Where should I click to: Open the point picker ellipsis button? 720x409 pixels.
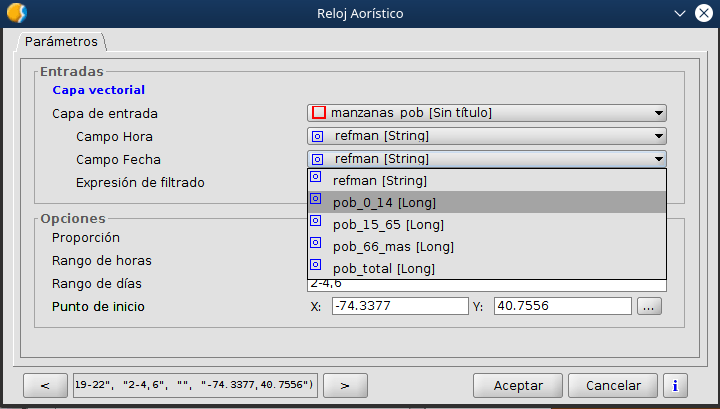click(649, 307)
